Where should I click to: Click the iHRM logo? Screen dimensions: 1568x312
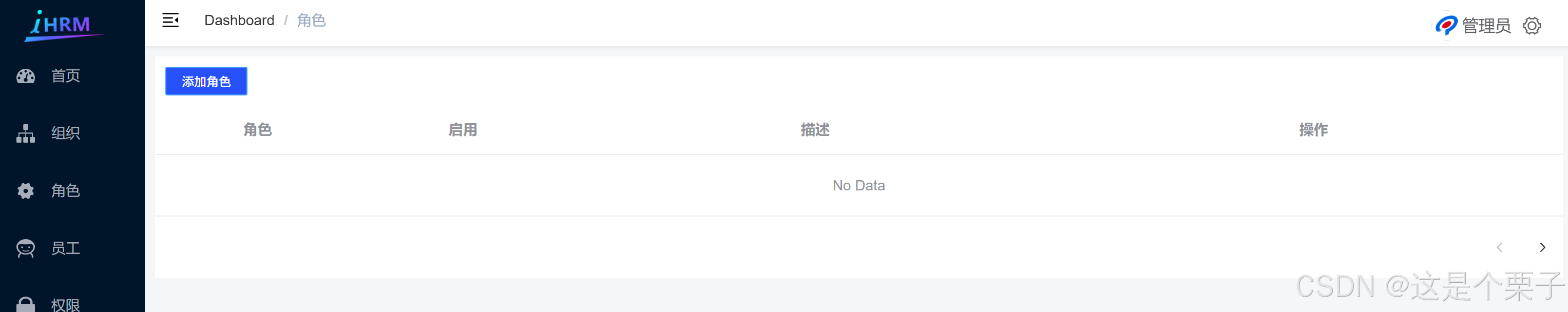(63, 26)
